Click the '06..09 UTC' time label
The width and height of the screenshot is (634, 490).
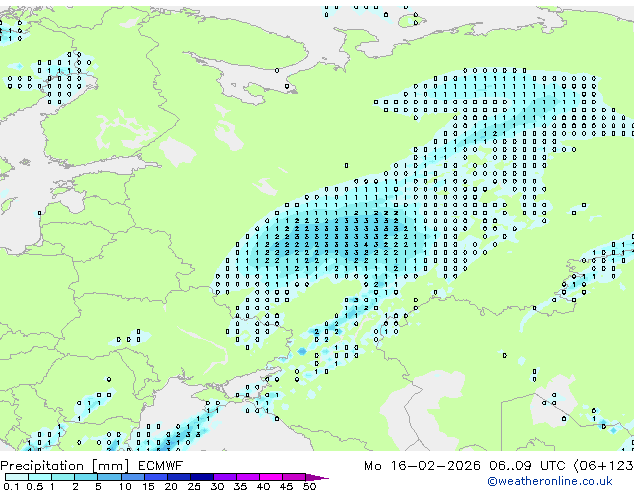[x=527, y=466]
